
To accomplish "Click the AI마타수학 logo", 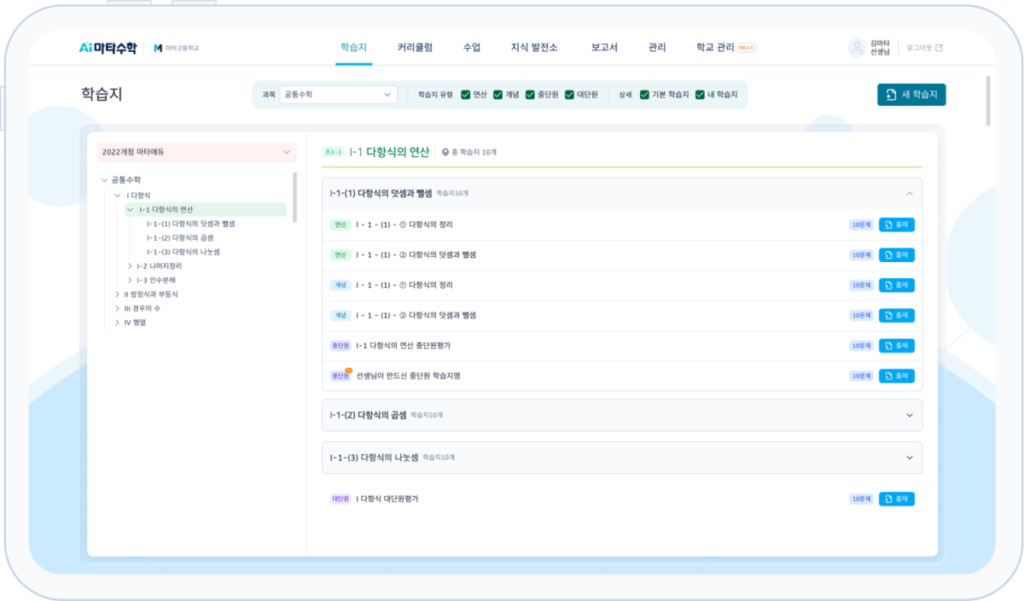I will pos(108,48).
